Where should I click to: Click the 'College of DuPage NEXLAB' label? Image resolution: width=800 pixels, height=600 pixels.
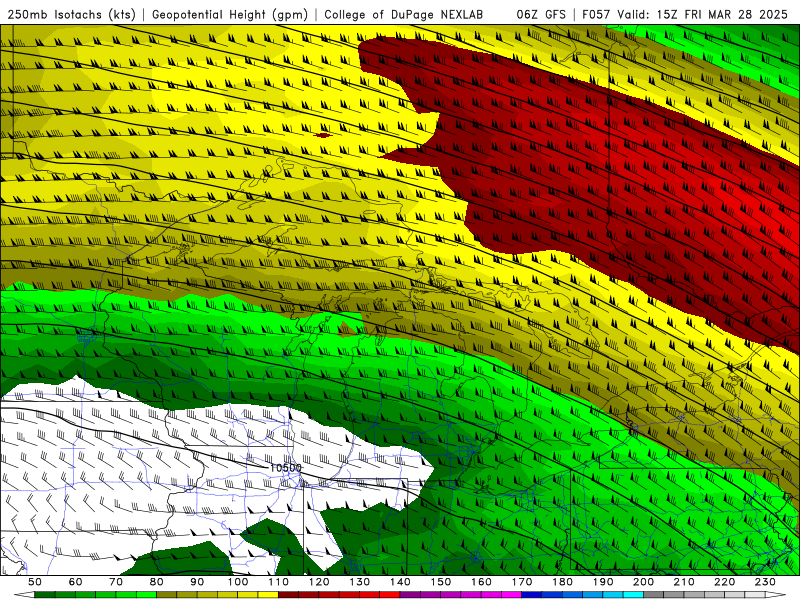click(403, 14)
